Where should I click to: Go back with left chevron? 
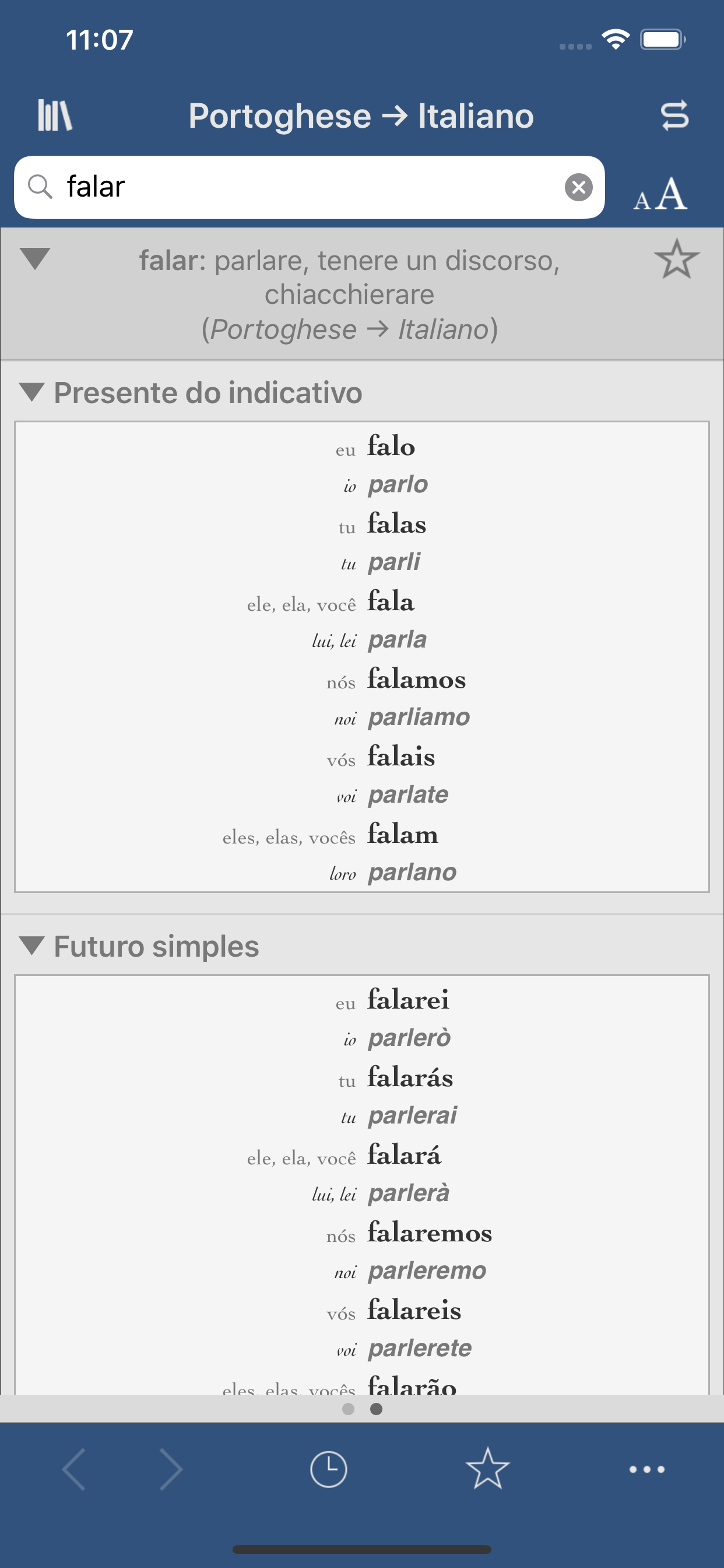pyautogui.click(x=74, y=1469)
